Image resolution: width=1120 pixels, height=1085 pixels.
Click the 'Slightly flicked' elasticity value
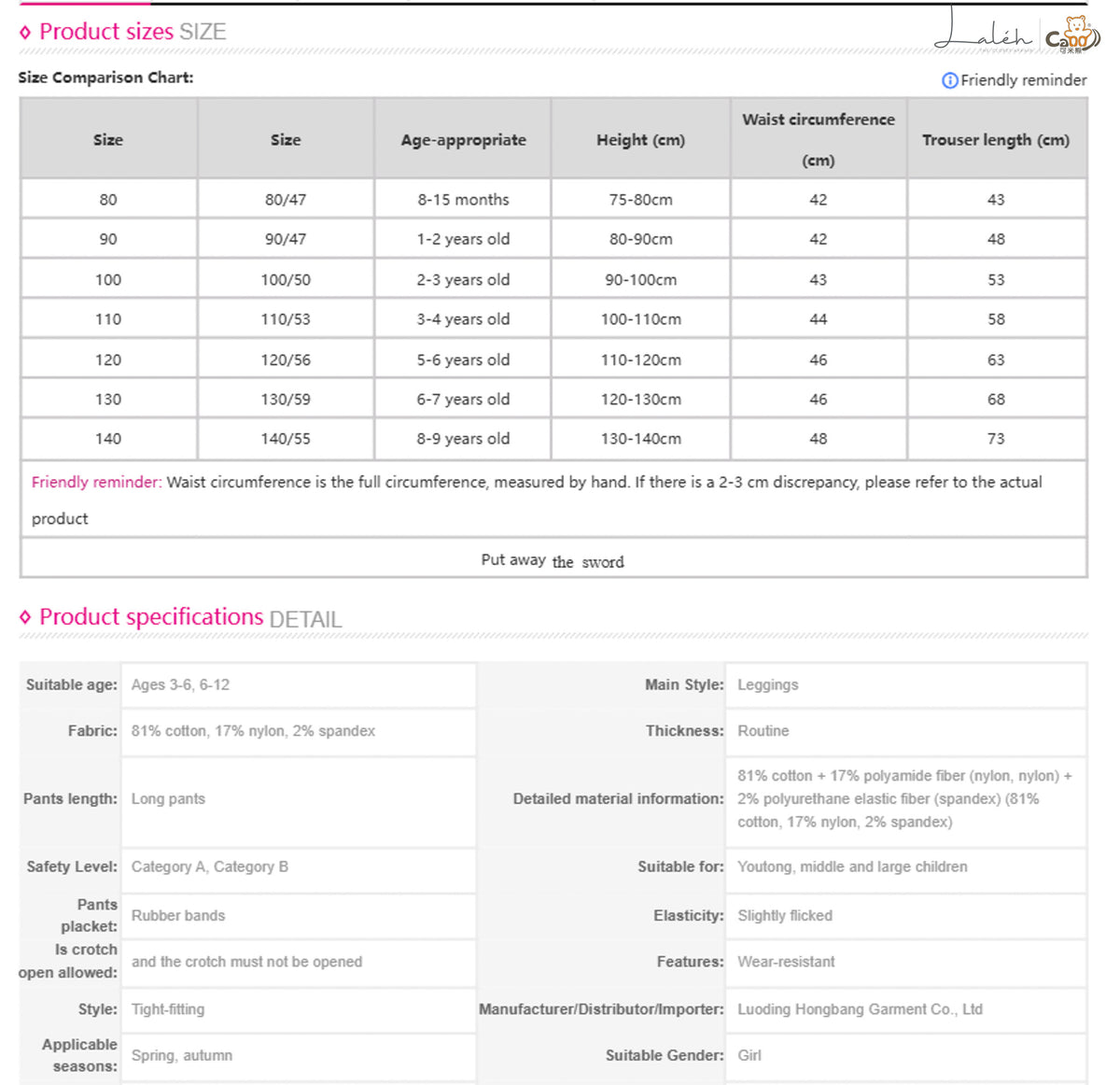tap(785, 916)
